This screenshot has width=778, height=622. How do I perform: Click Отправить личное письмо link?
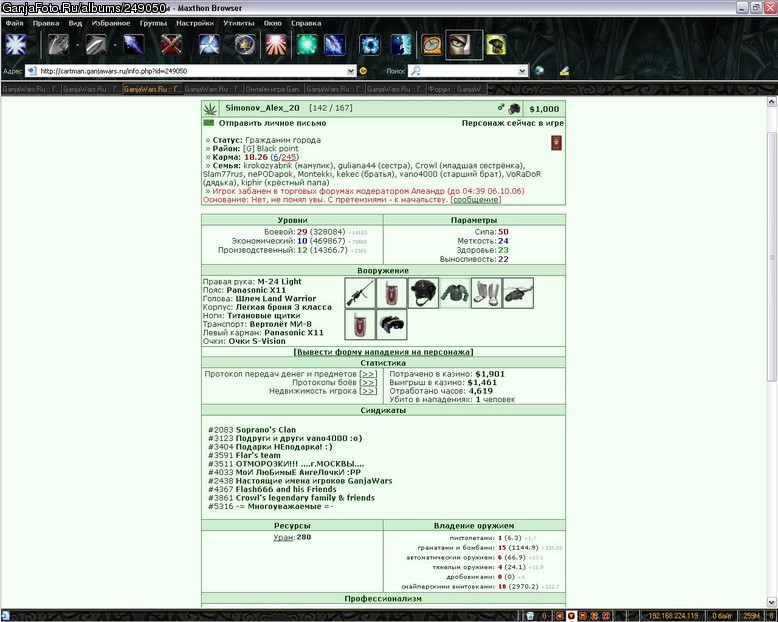272,123
